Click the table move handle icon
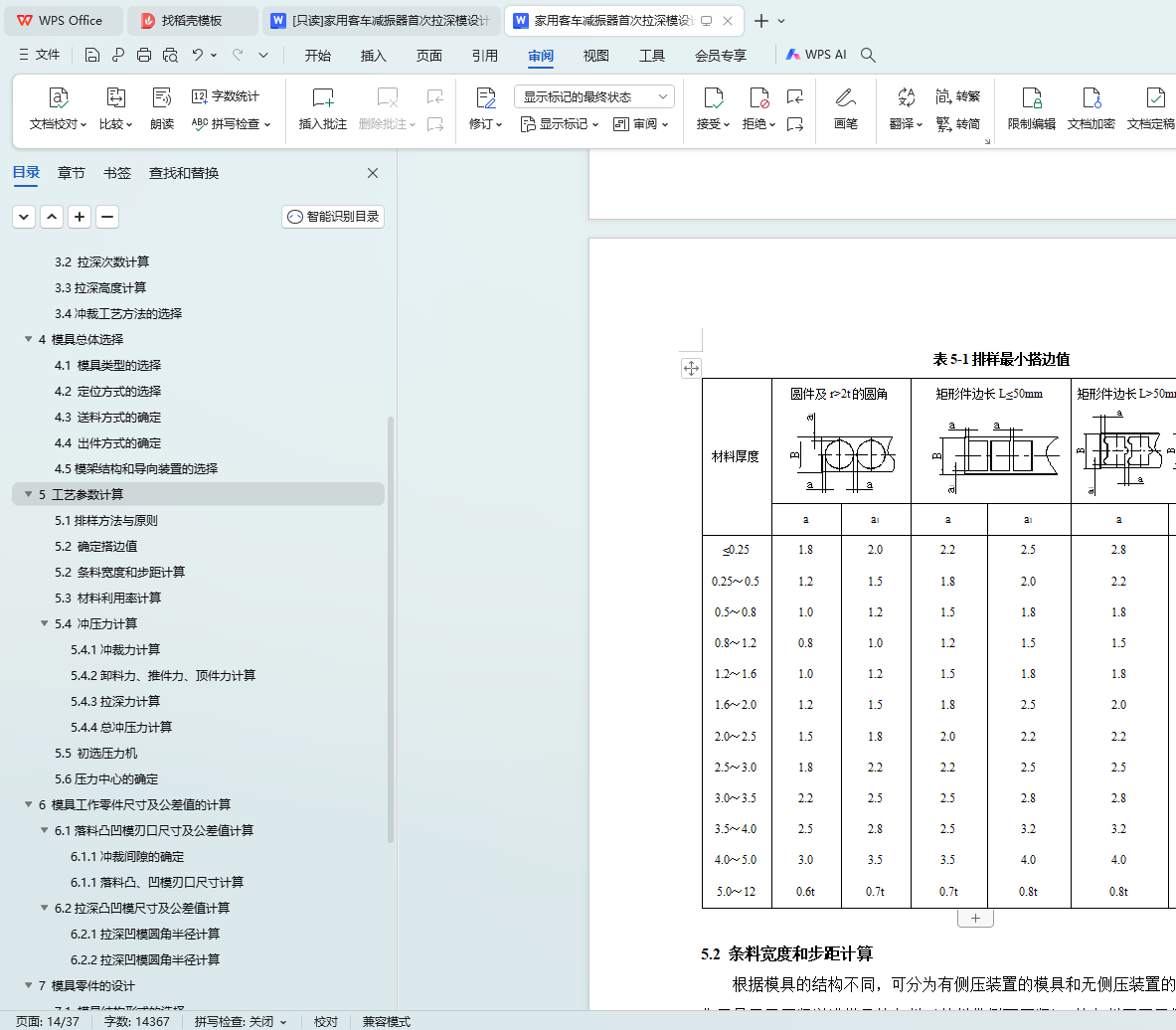The height and width of the screenshot is (1030, 1176). 691,368
